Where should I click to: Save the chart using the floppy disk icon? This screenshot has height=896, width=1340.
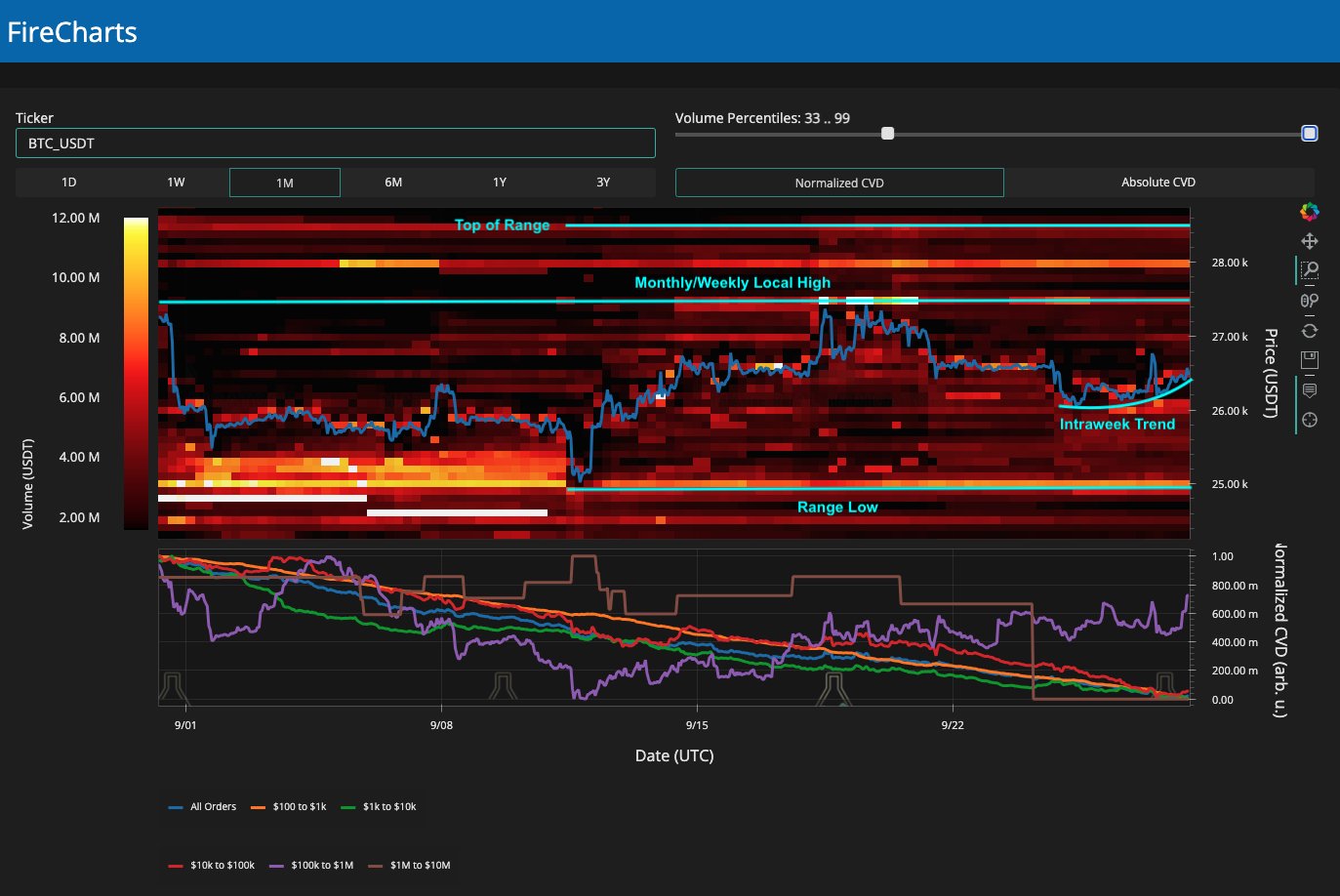(1310, 360)
